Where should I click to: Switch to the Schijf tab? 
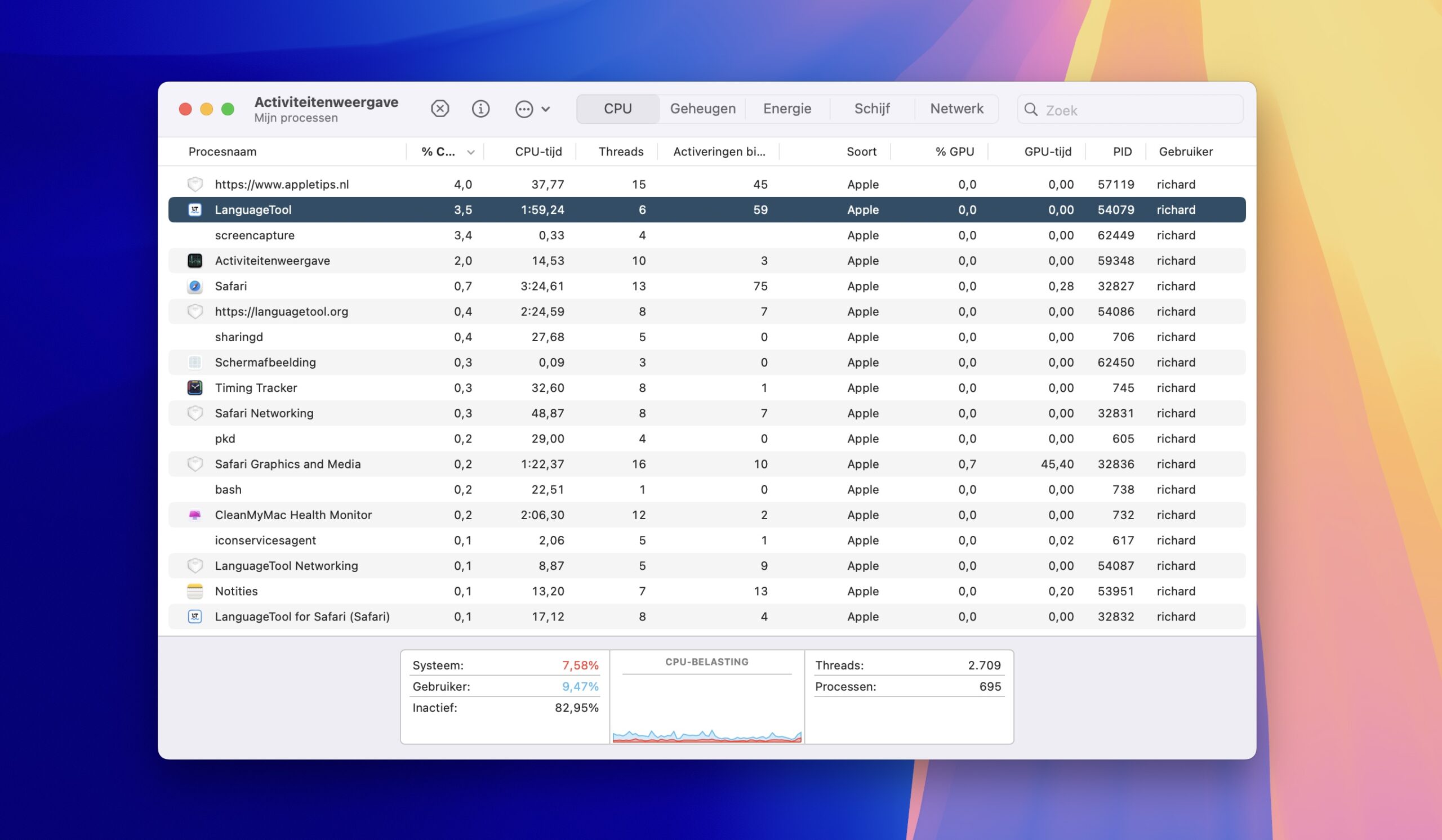pyautogui.click(x=871, y=109)
